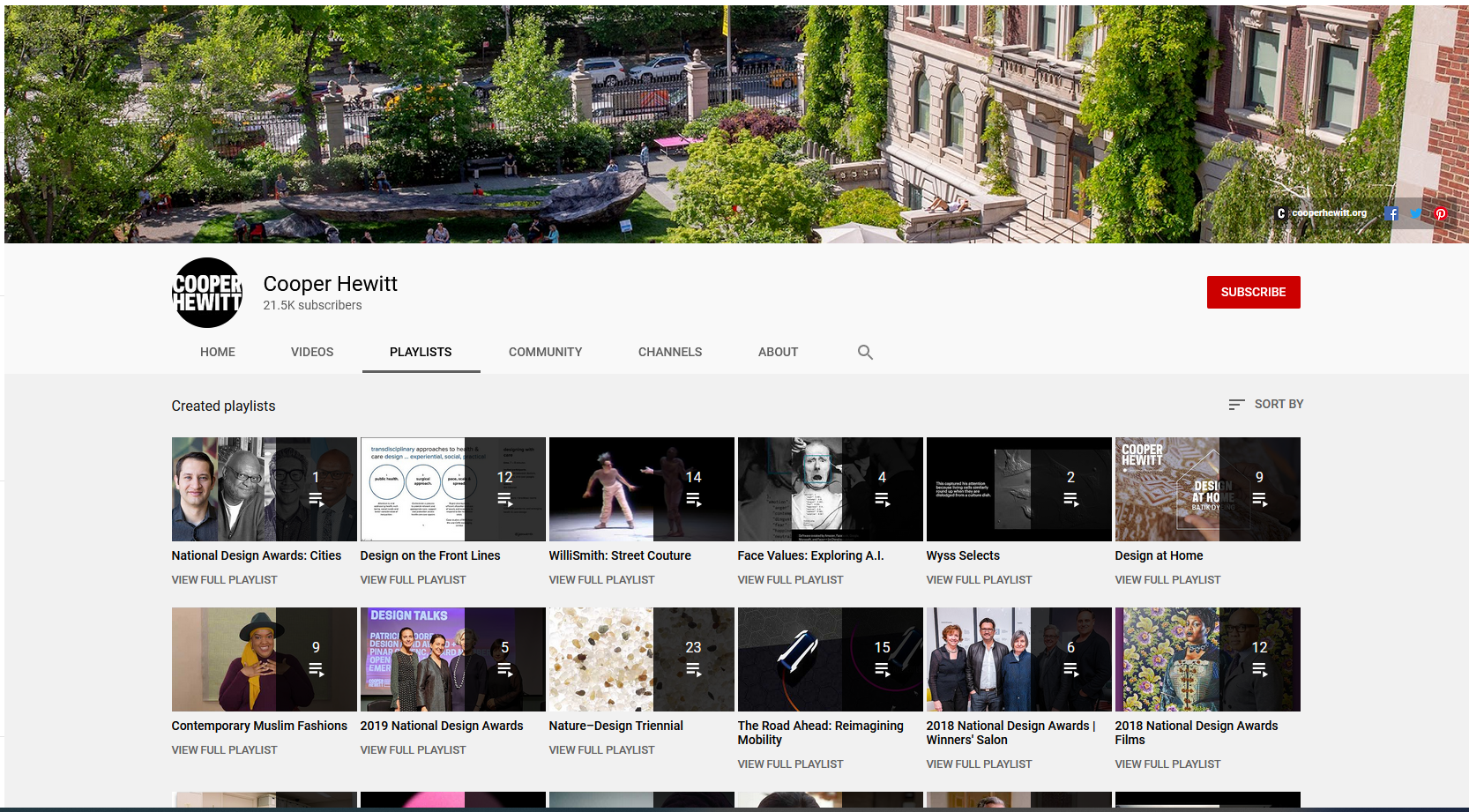
Task: Open the Contemporary Muslim Fashions playlist thumbnail
Action: point(264,659)
